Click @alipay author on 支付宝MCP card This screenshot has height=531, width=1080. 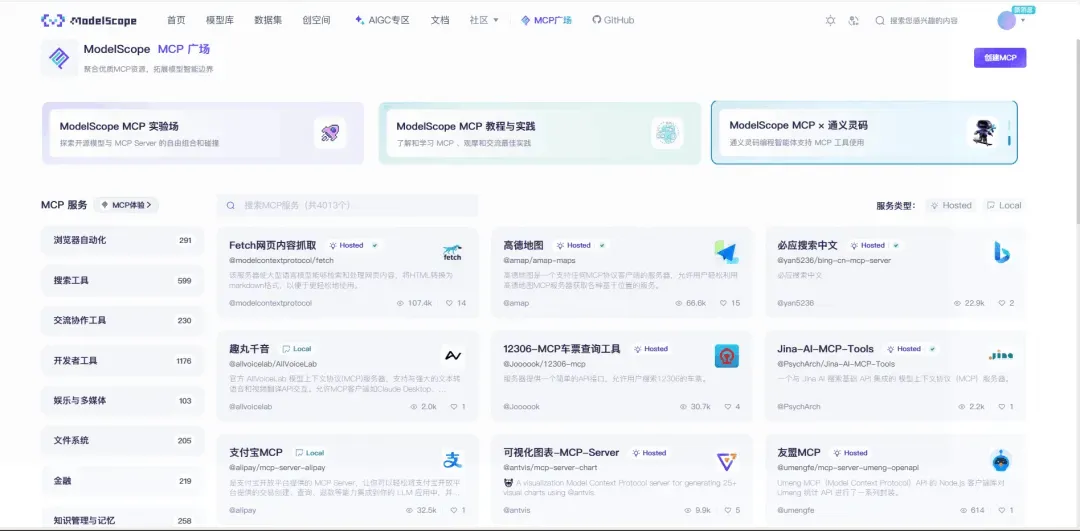(x=243, y=510)
